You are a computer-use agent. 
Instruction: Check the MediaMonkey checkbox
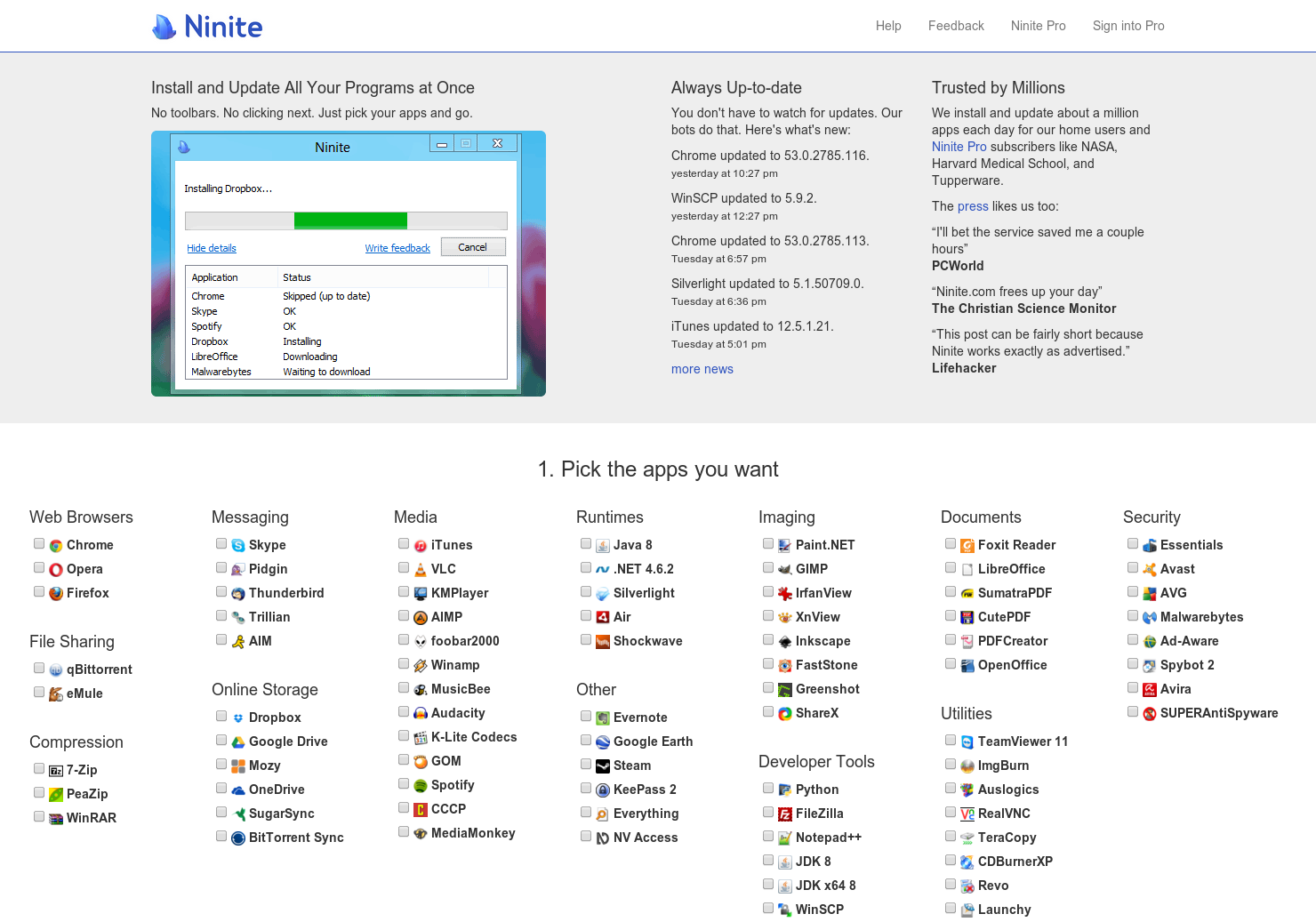(x=404, y=831)
